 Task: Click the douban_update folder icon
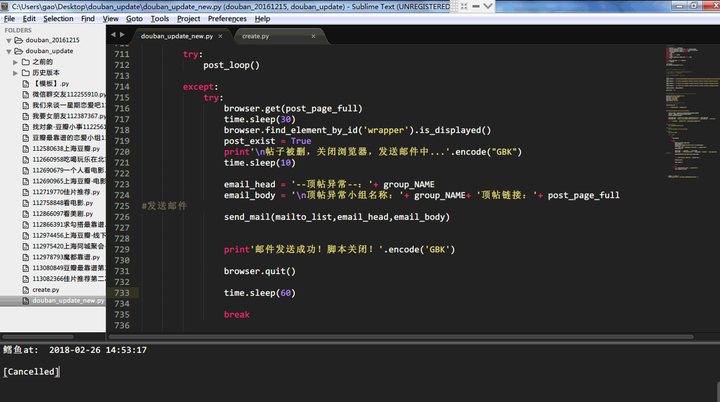[x=18, y=51]
